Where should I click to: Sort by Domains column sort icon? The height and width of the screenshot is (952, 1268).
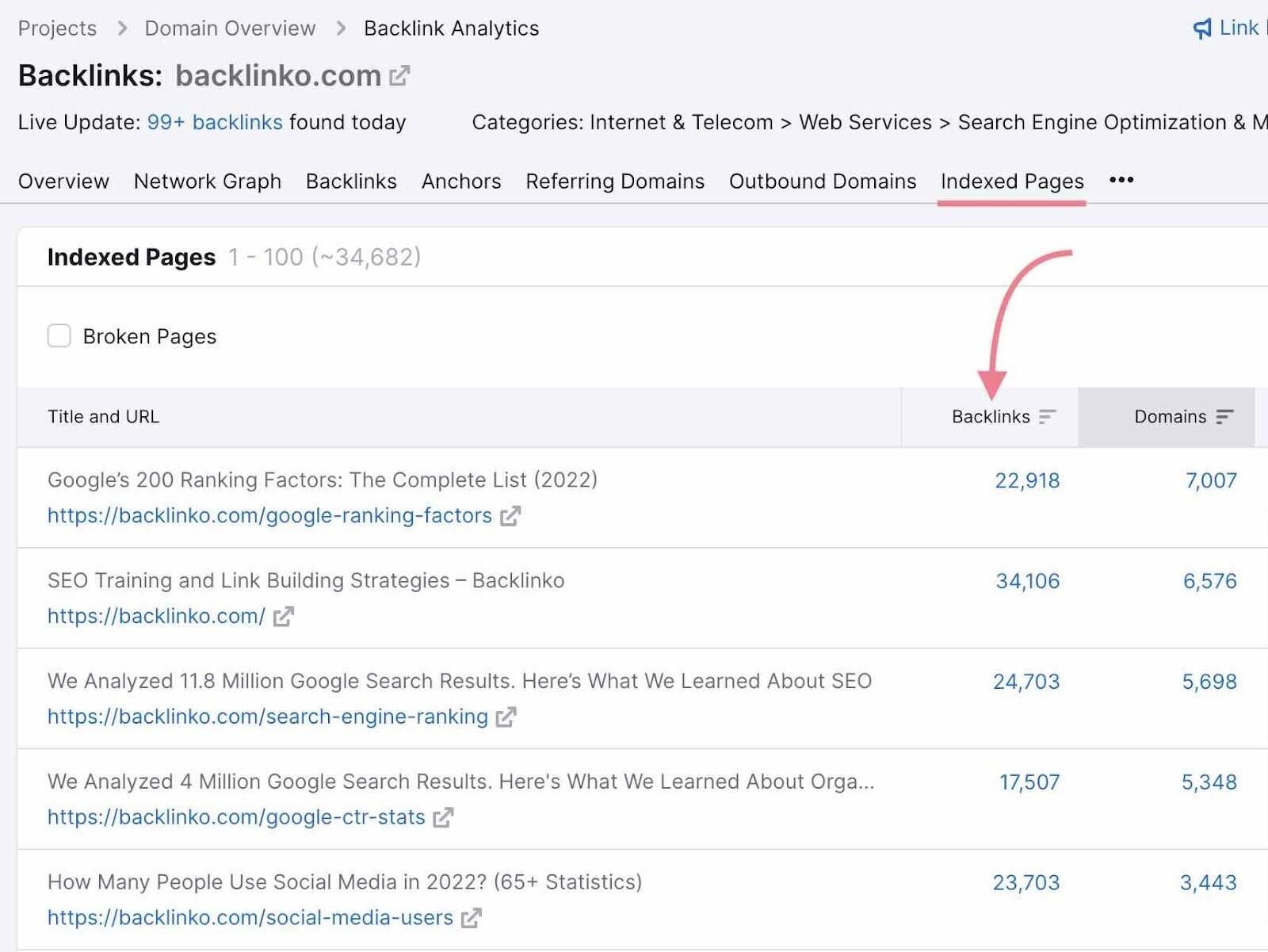click(1225, 417)
